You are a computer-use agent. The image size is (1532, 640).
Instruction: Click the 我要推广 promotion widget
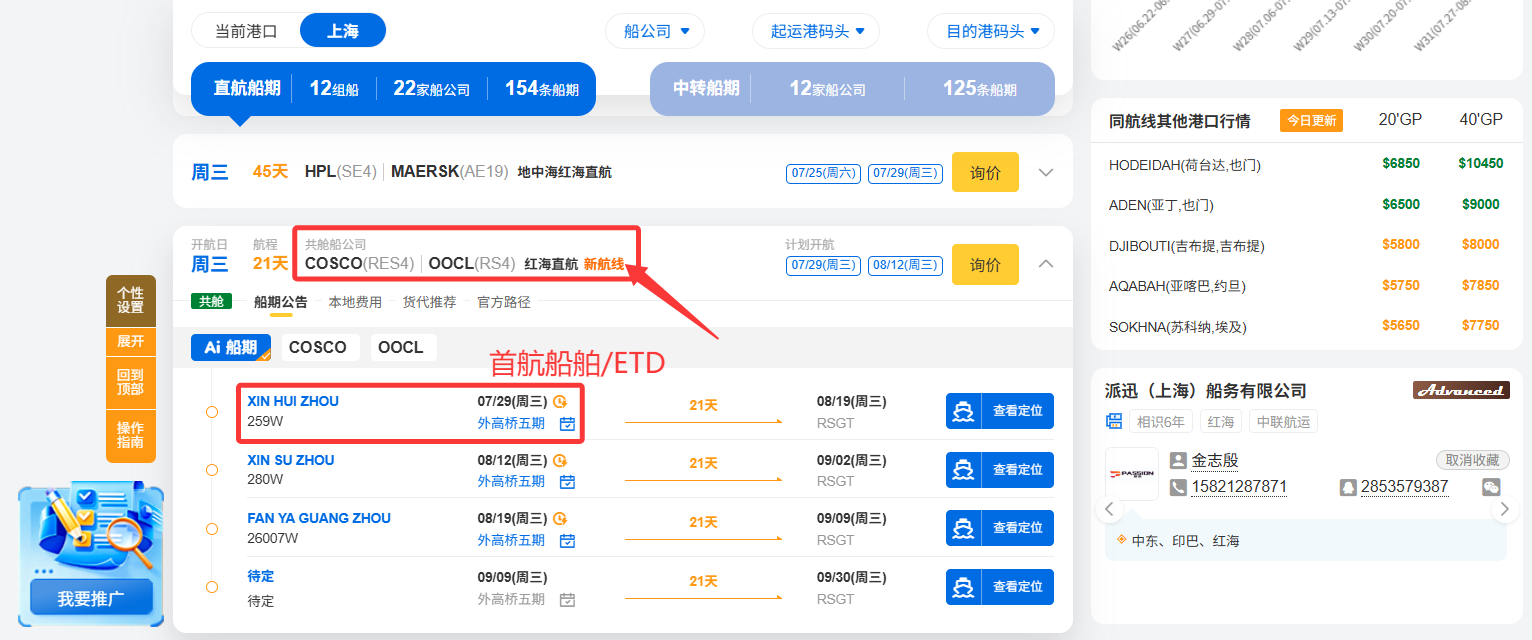click(x=91, y=599)
